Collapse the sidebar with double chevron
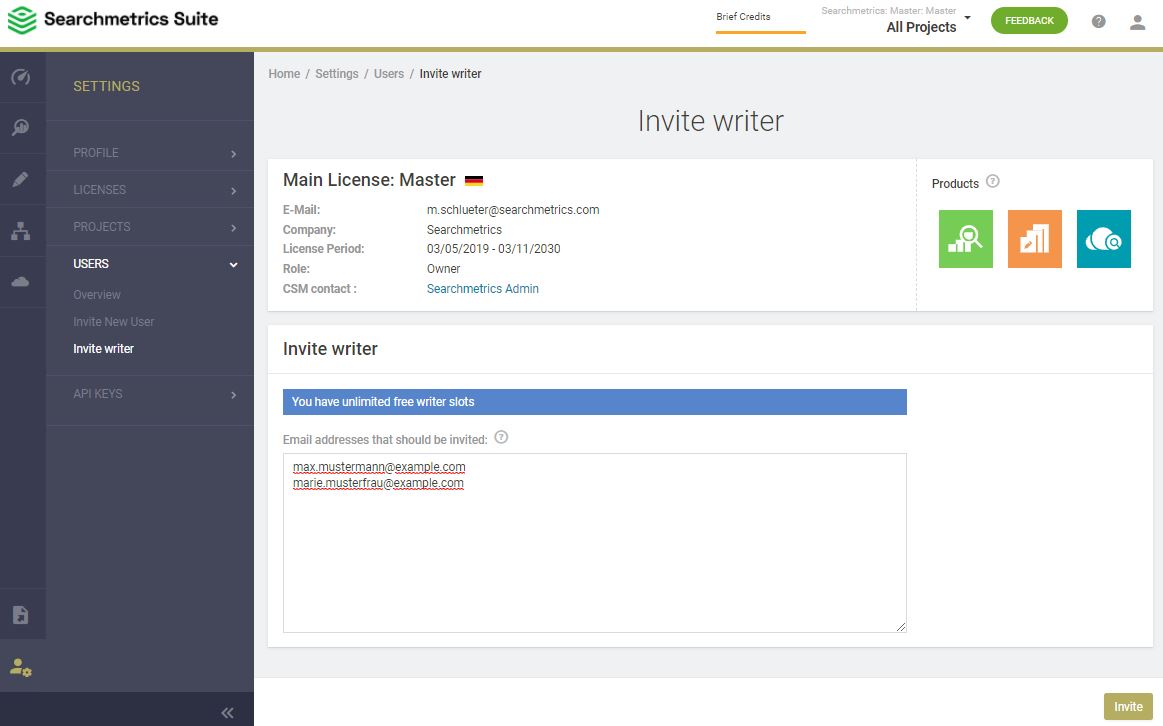The width and height of the screenshot is (1163, 726). tap(228, 713)
